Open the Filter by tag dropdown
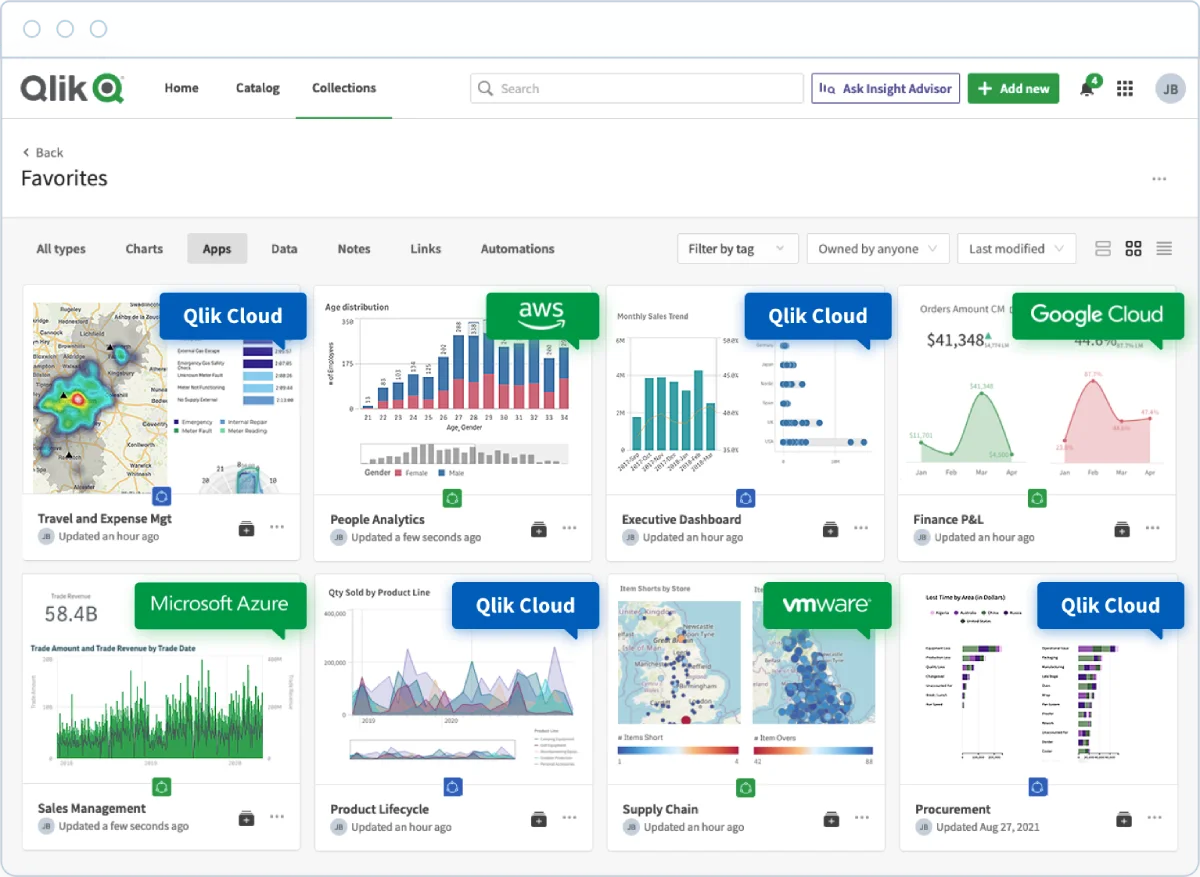This screenshot has width=1200, height=877. (737, 248)
